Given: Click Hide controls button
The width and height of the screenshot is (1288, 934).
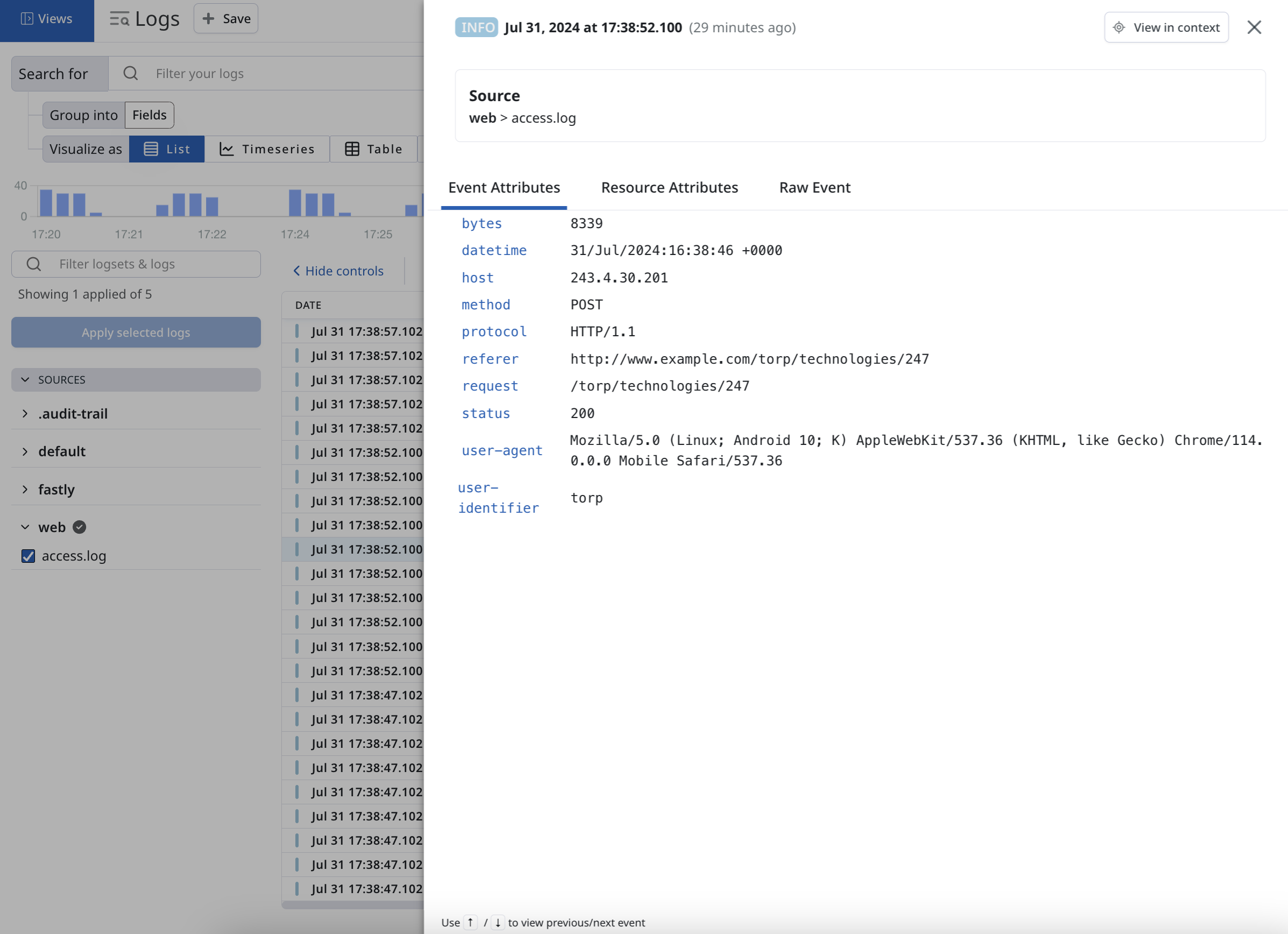Looking at the screenshot, I should (x=338, y=270).
